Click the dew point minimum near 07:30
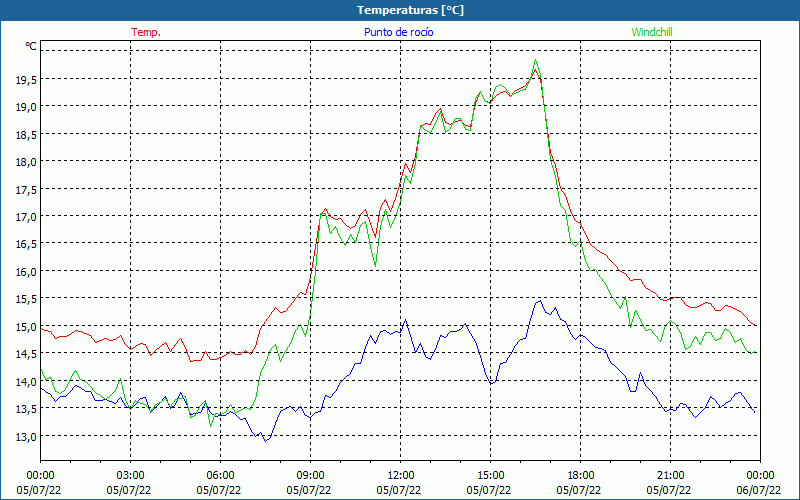This screenshot has height=500, width=800. [x=265, y=441]
